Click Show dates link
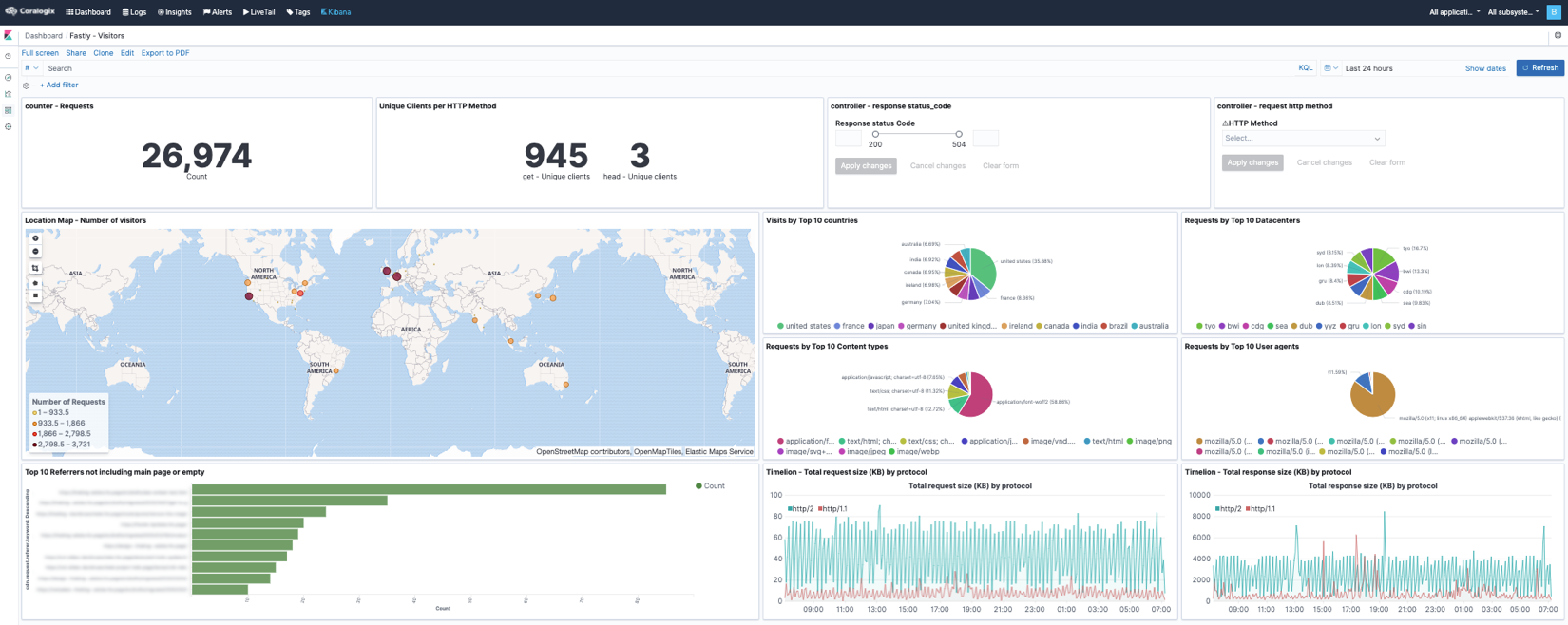 point(1485,68)
